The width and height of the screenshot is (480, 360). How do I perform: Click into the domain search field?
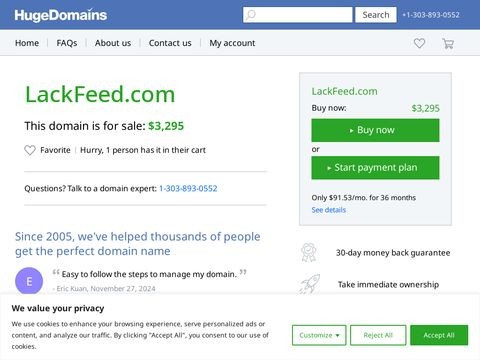tap(297, 15)
